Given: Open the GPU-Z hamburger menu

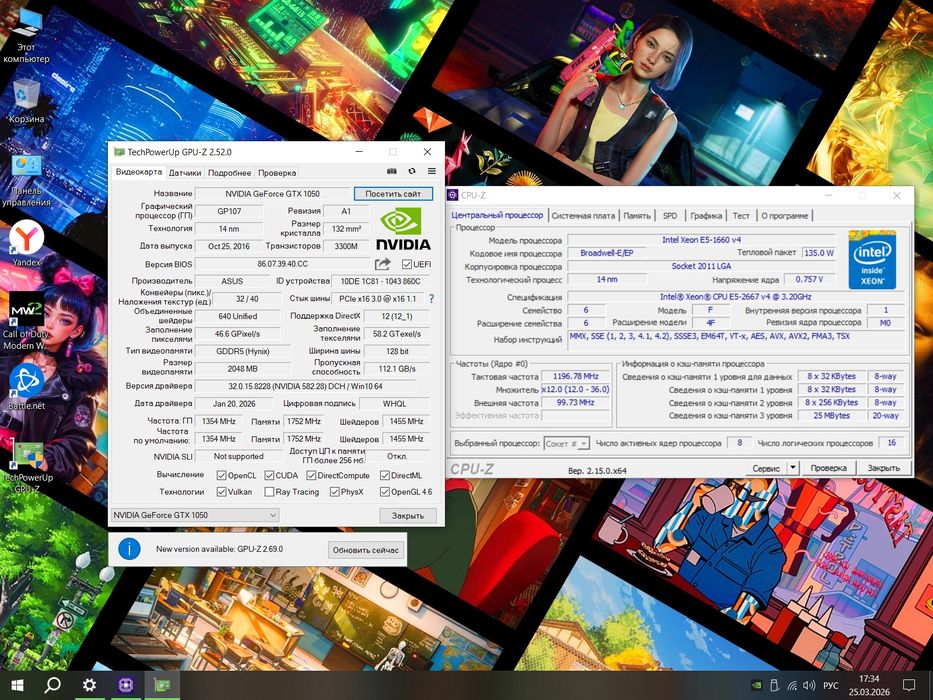Looking at the screenshot, I should tap(430, 172).
